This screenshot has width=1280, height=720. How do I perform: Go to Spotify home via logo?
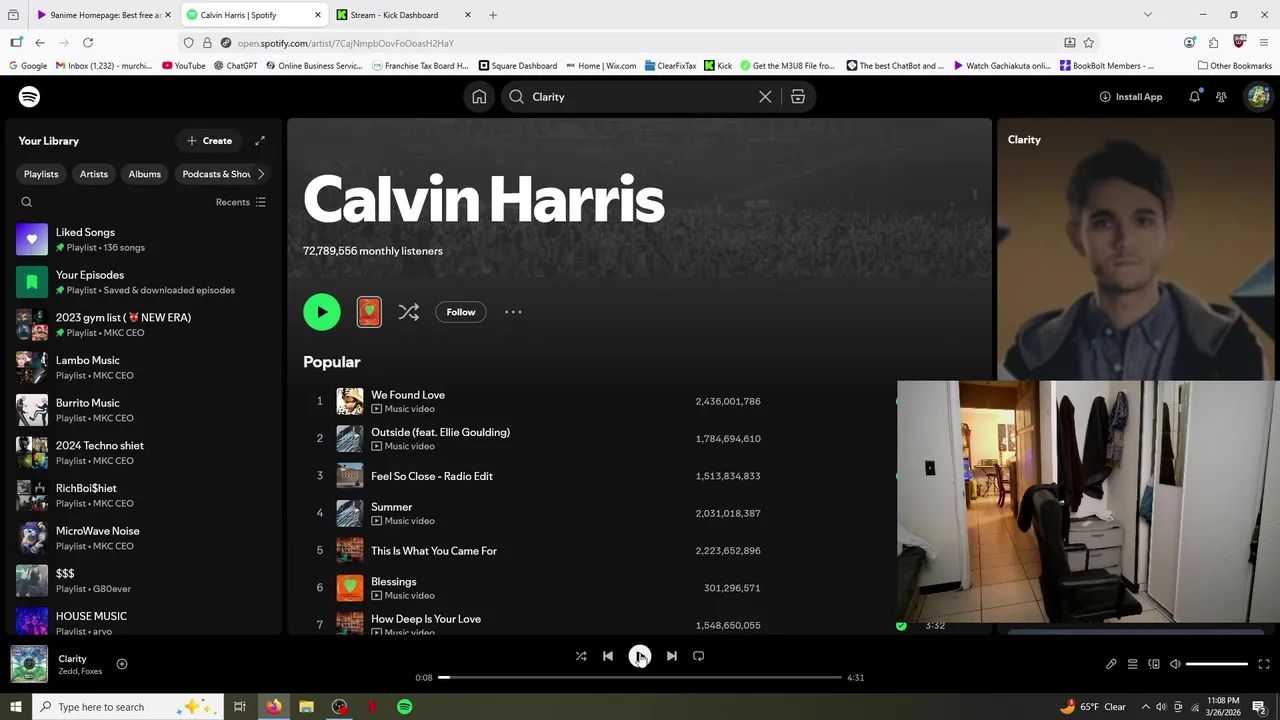(29, 97)
